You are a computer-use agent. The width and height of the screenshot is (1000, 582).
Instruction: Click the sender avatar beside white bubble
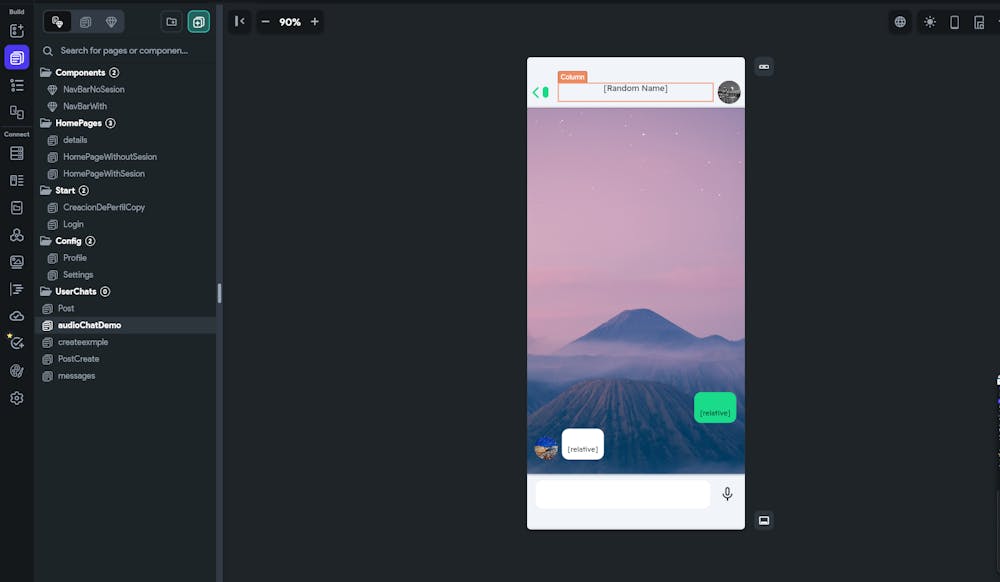(546, 447)
